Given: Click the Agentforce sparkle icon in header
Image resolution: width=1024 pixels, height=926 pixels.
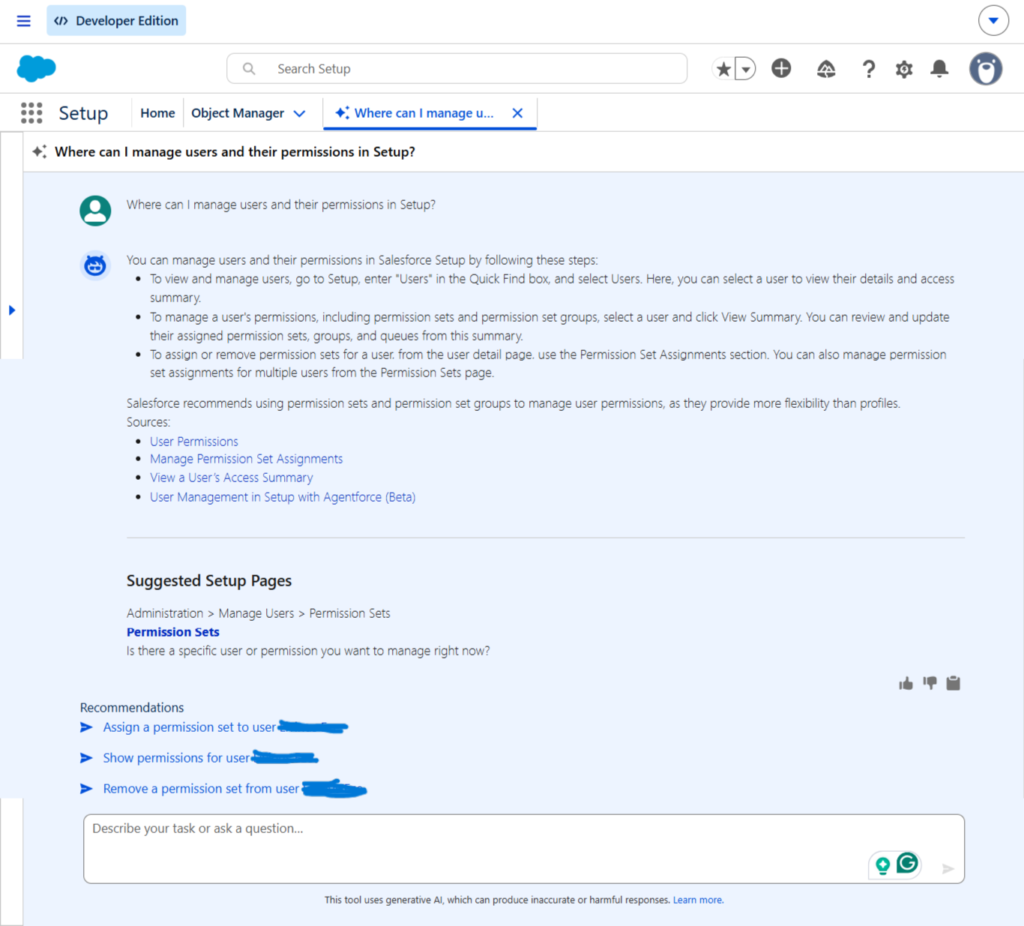Looking at the screenshot, I should tap(39, 152).
